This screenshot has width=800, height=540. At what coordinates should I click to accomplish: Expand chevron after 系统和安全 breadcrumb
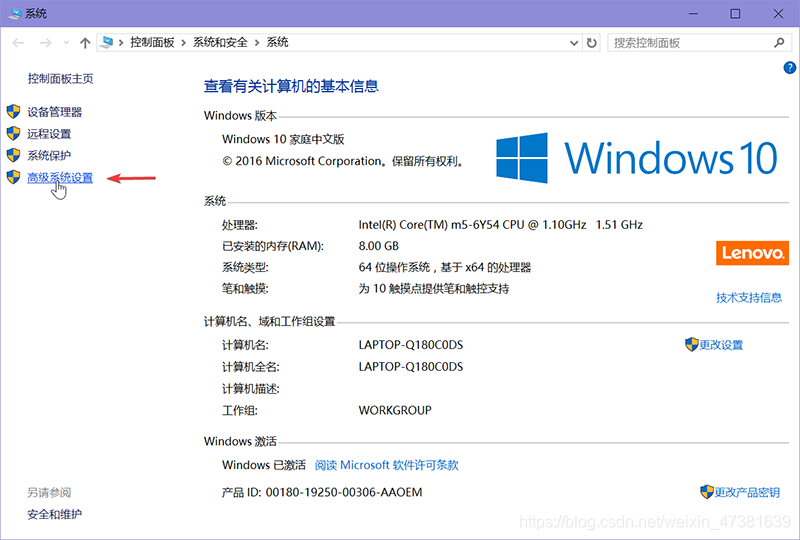257,43
